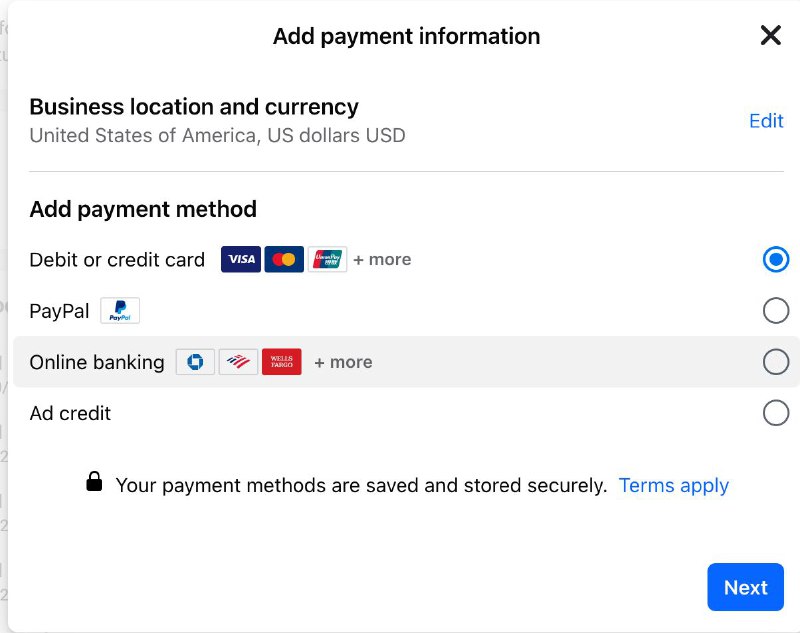
Task: Click the PayPal logo icon
Action: tap(120, 311)
